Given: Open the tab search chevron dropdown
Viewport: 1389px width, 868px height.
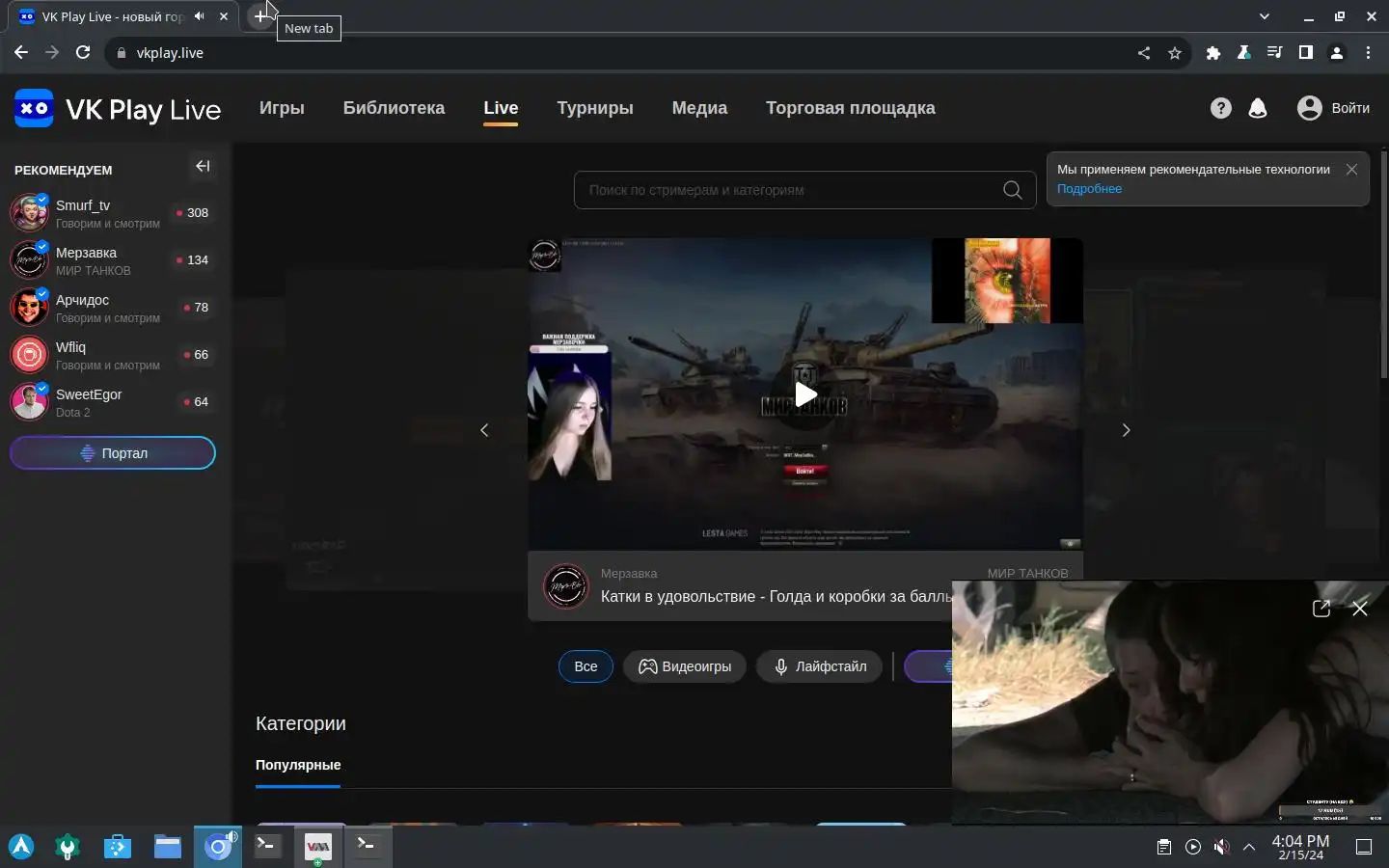Looking at the screenshot, I should [1265, 16].
